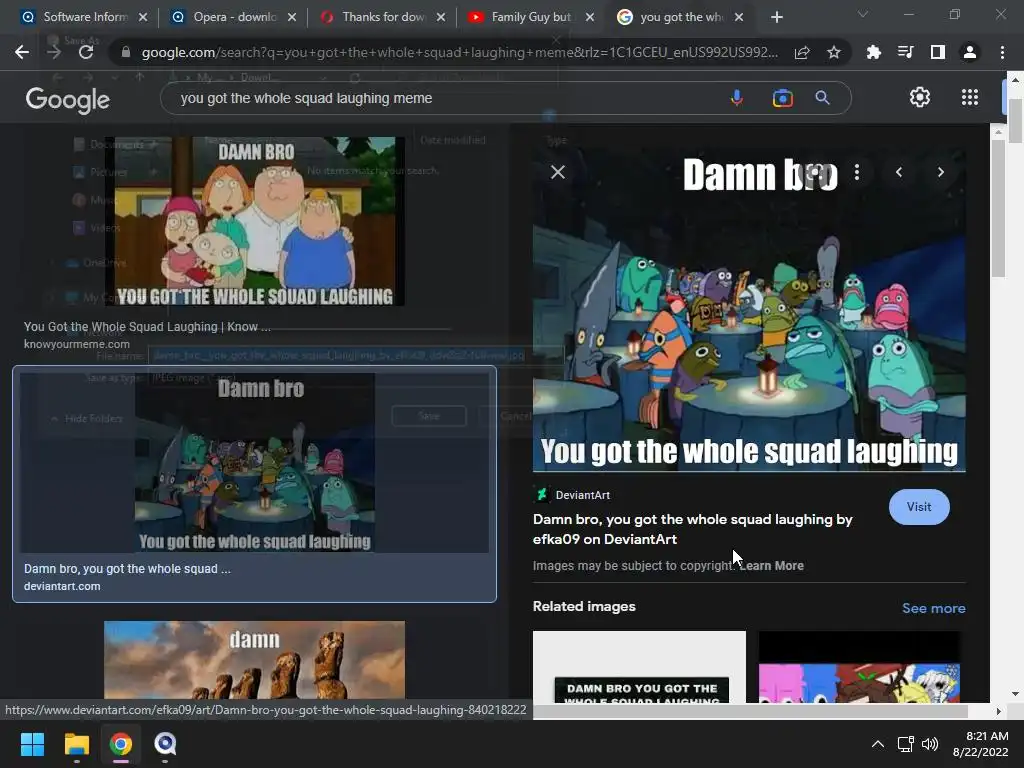The width and height of the screenshot is (1024, 768).
Task: Open related image with black text banner
Action: click(639, 667)
